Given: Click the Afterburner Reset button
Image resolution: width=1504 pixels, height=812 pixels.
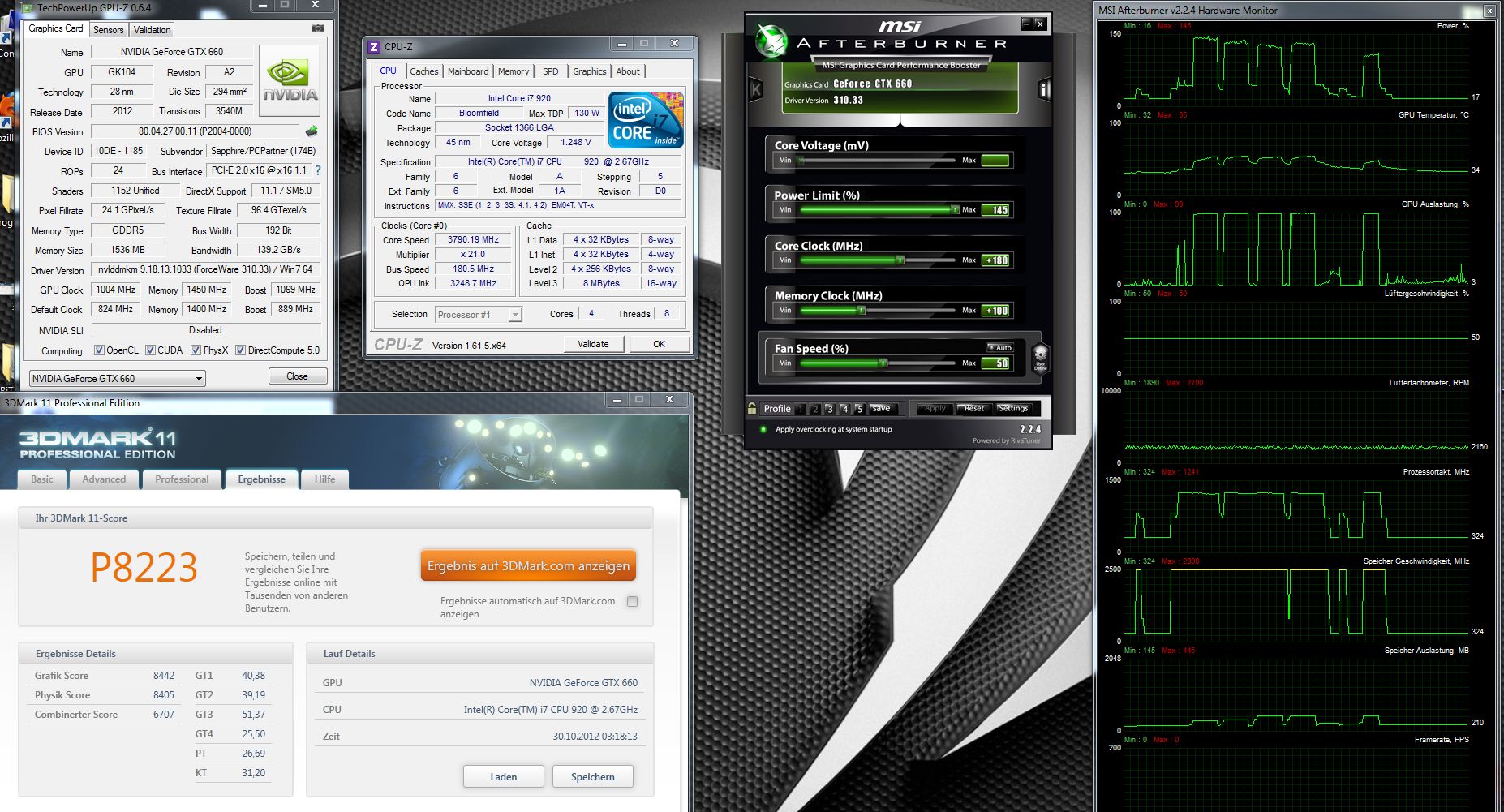Looking at the screenshot, I should click(973, 409).
